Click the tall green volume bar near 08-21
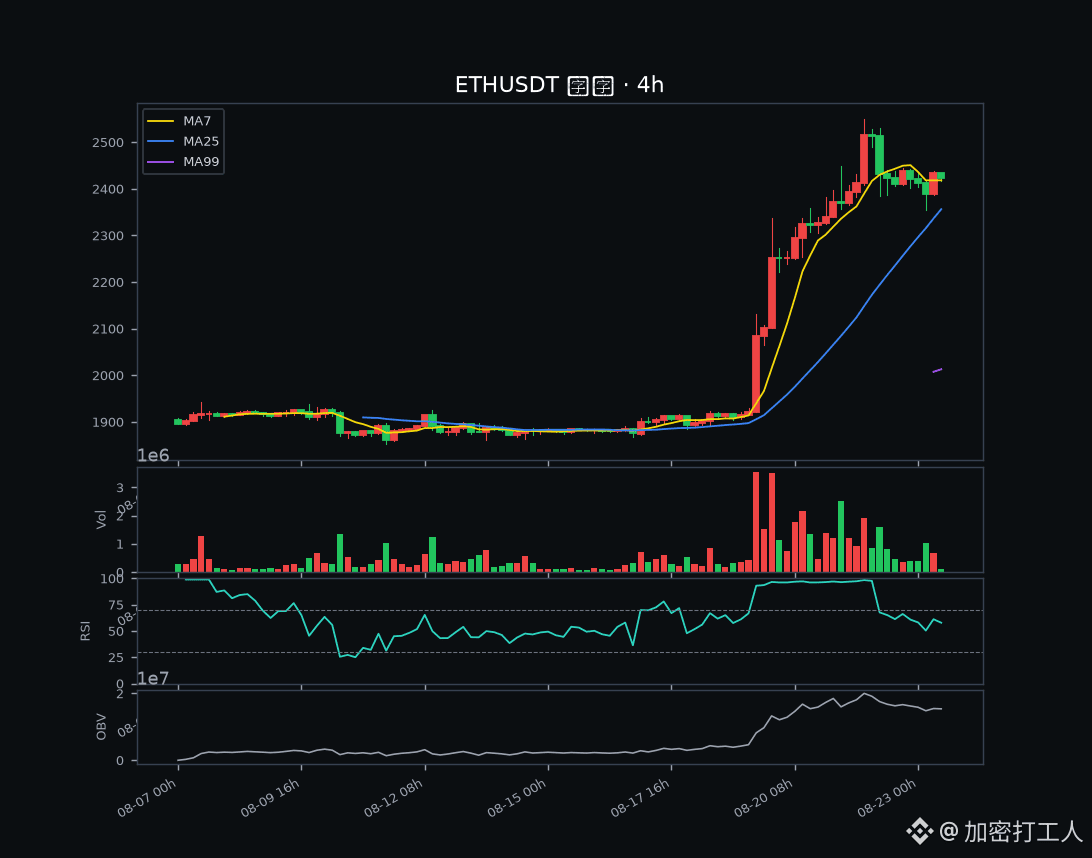Image resolution: width=1092 pixels, height=858 pixels. 841,536
